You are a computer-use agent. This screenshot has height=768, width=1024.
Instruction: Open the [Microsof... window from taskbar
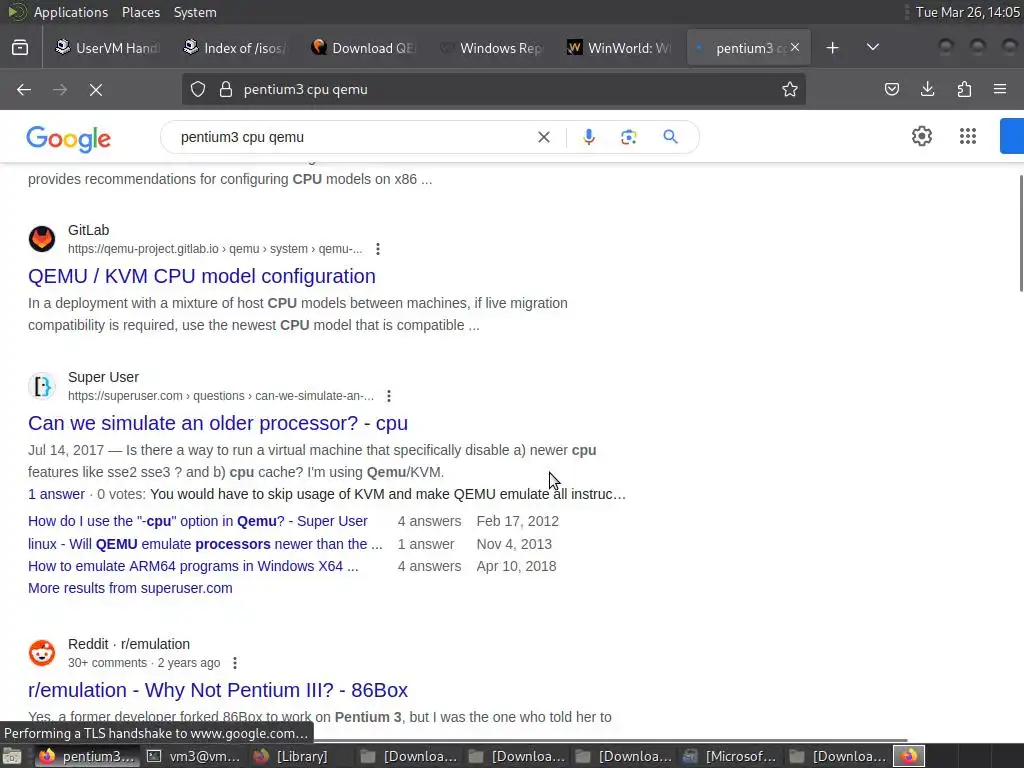729,756
